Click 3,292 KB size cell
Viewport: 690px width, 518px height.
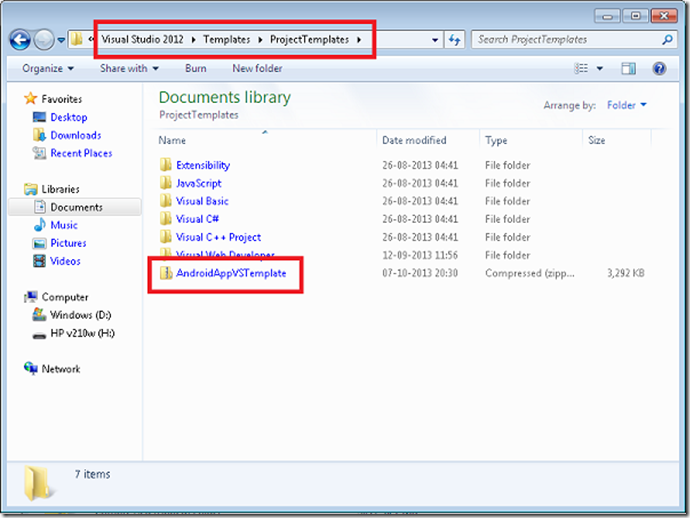[x=625, y=273]
